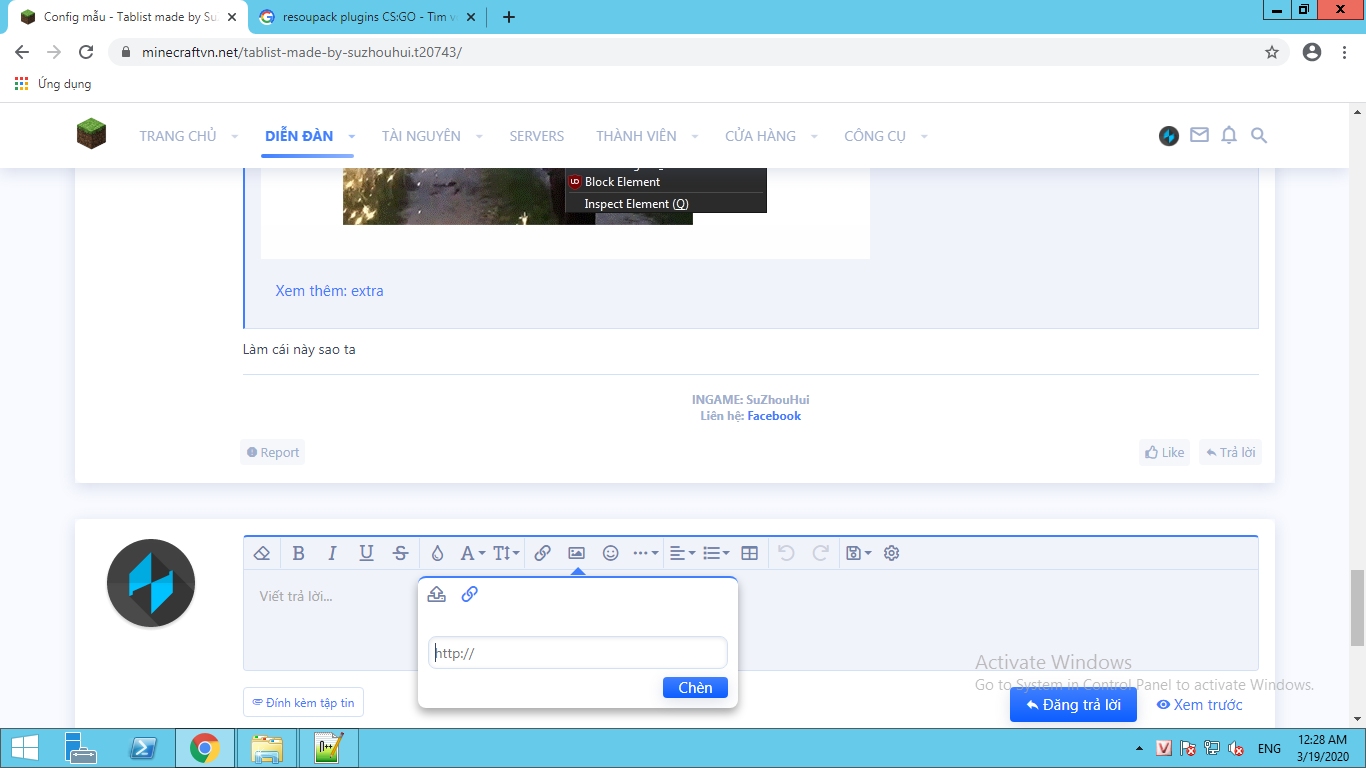
Task: Select the upload image icon in popup
Action: point(437,594)
